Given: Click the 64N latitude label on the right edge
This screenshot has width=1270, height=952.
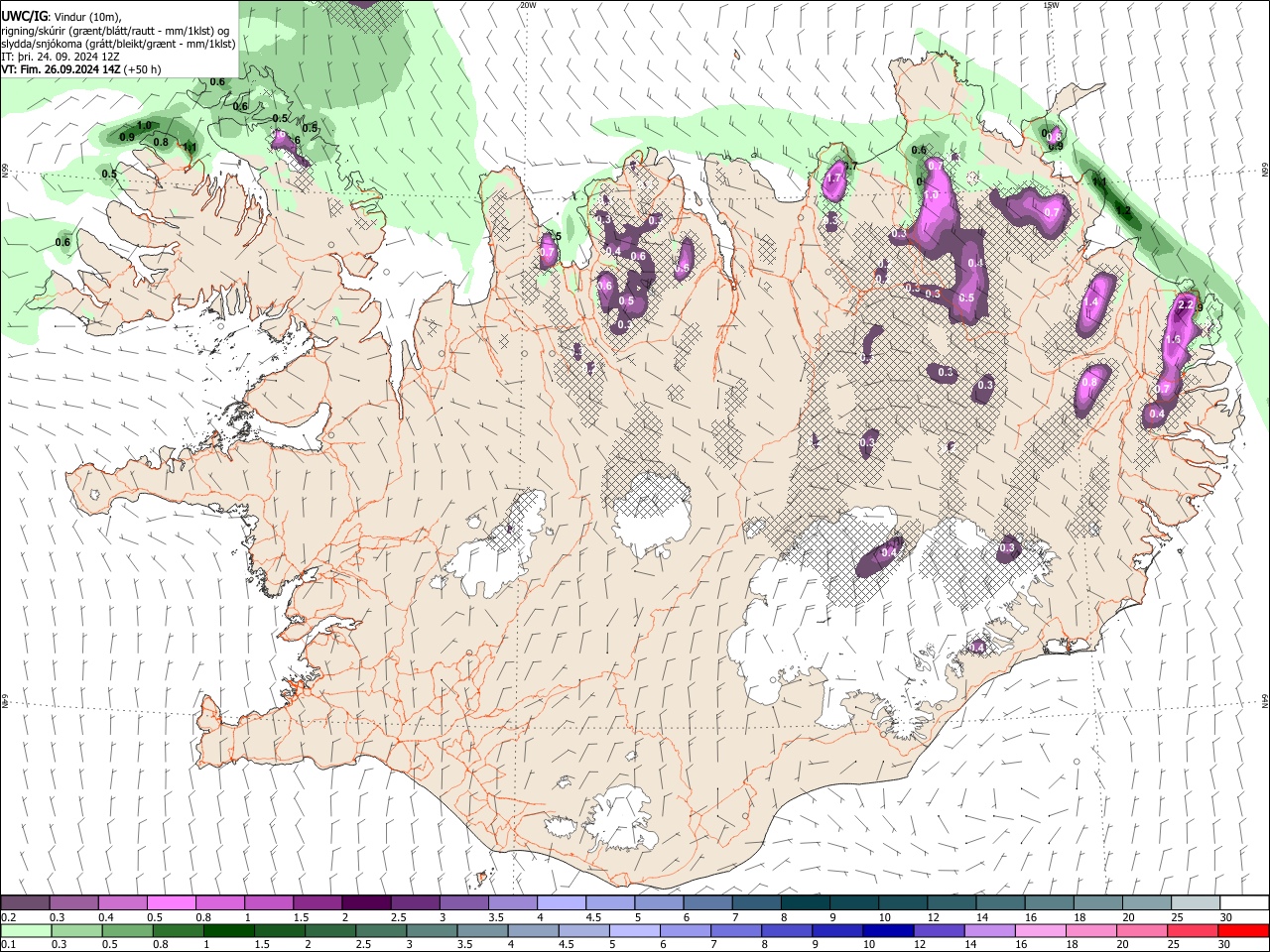Looking at the screenshot, I should click(x=1265, y=701).
